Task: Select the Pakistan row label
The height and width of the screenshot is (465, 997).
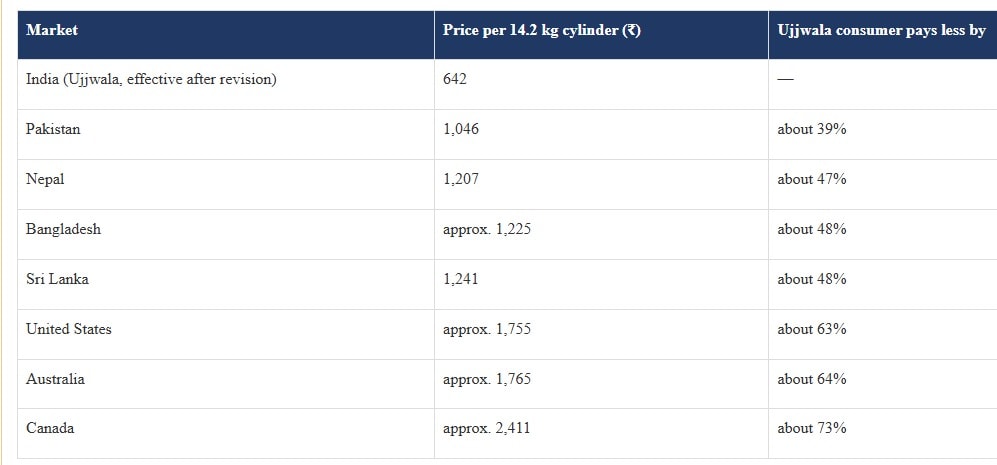Action: [x=53, y=129]
